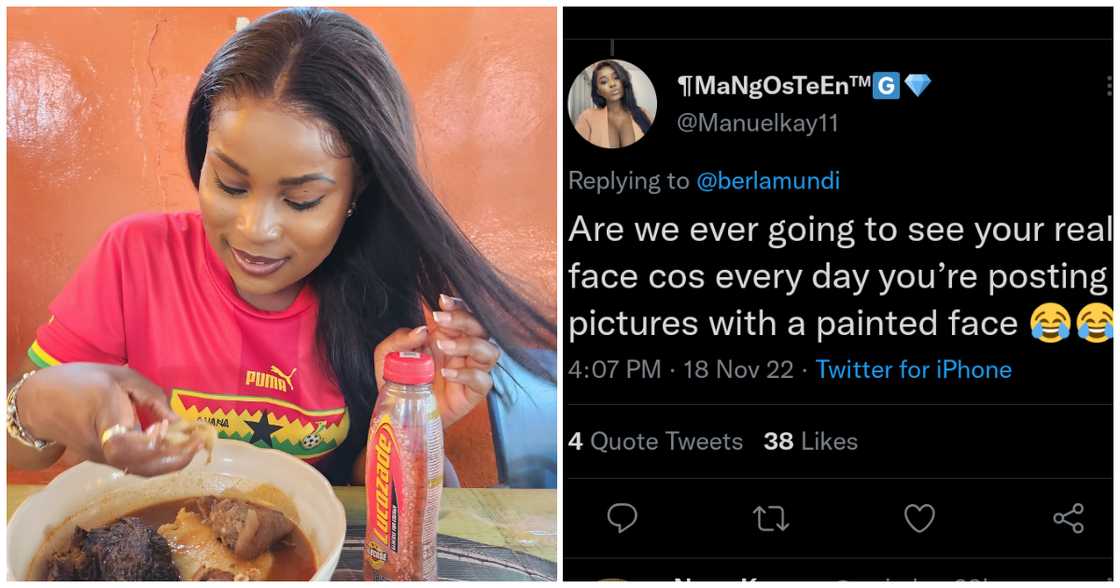Open the 38 Likes list
The height and width of the screenshot is (588, 1120).
click(x=812, y=441)
